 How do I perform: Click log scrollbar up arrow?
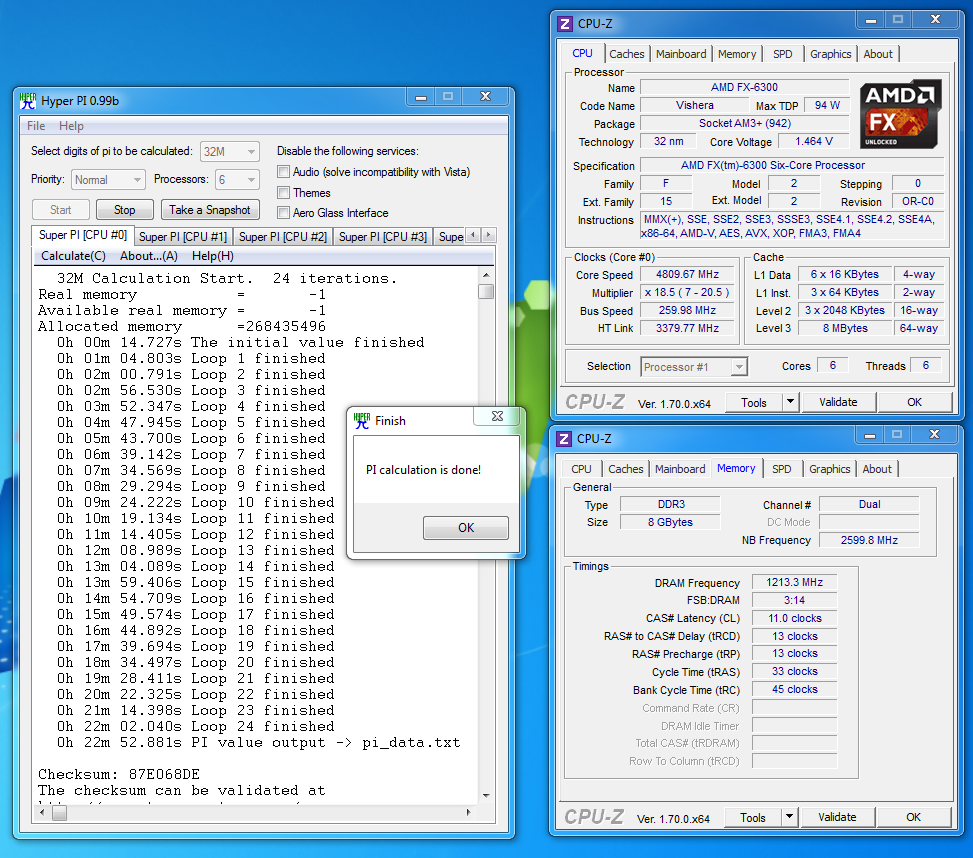click(486, 275)
